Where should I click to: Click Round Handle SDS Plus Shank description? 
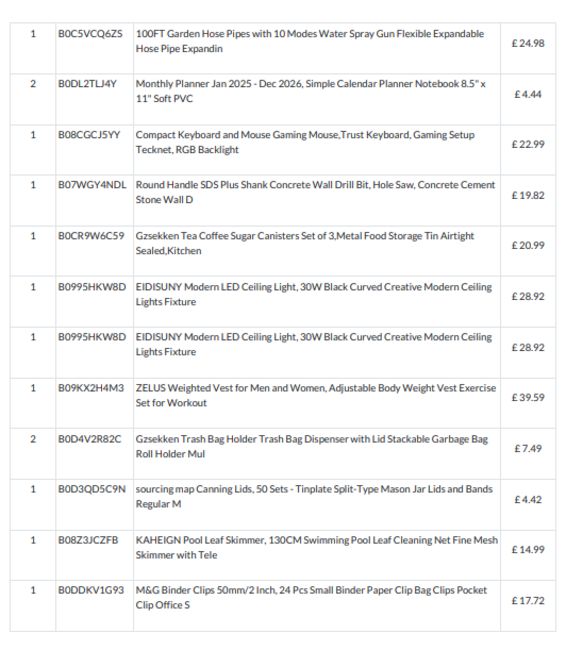[315, 192]
